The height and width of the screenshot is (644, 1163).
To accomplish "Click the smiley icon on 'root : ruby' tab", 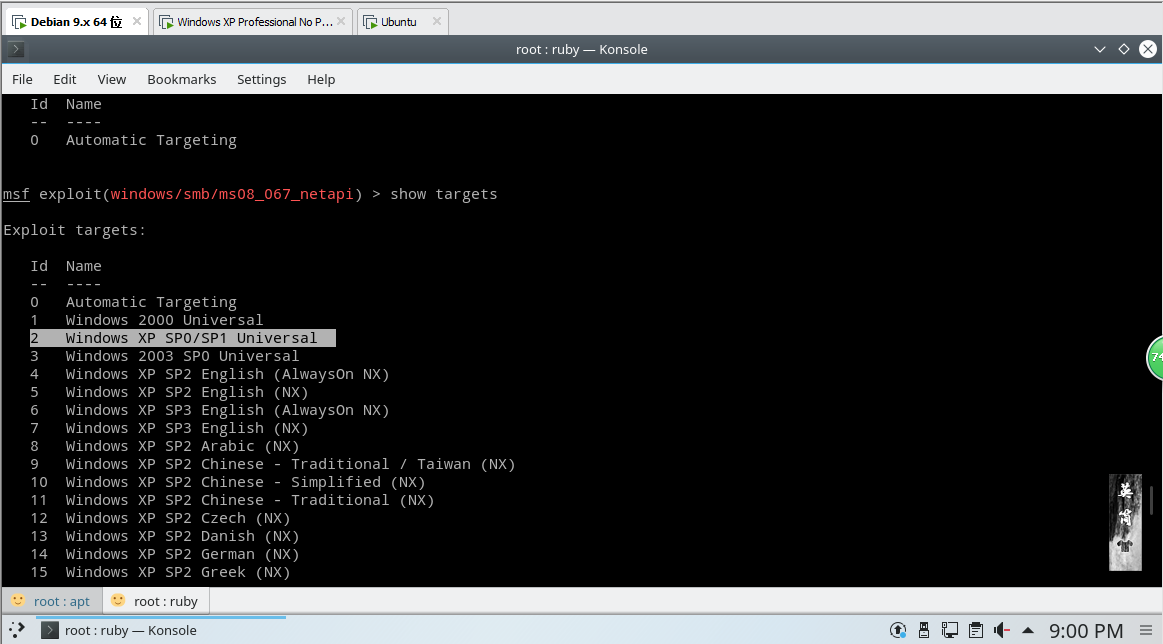I will point(118,600).
